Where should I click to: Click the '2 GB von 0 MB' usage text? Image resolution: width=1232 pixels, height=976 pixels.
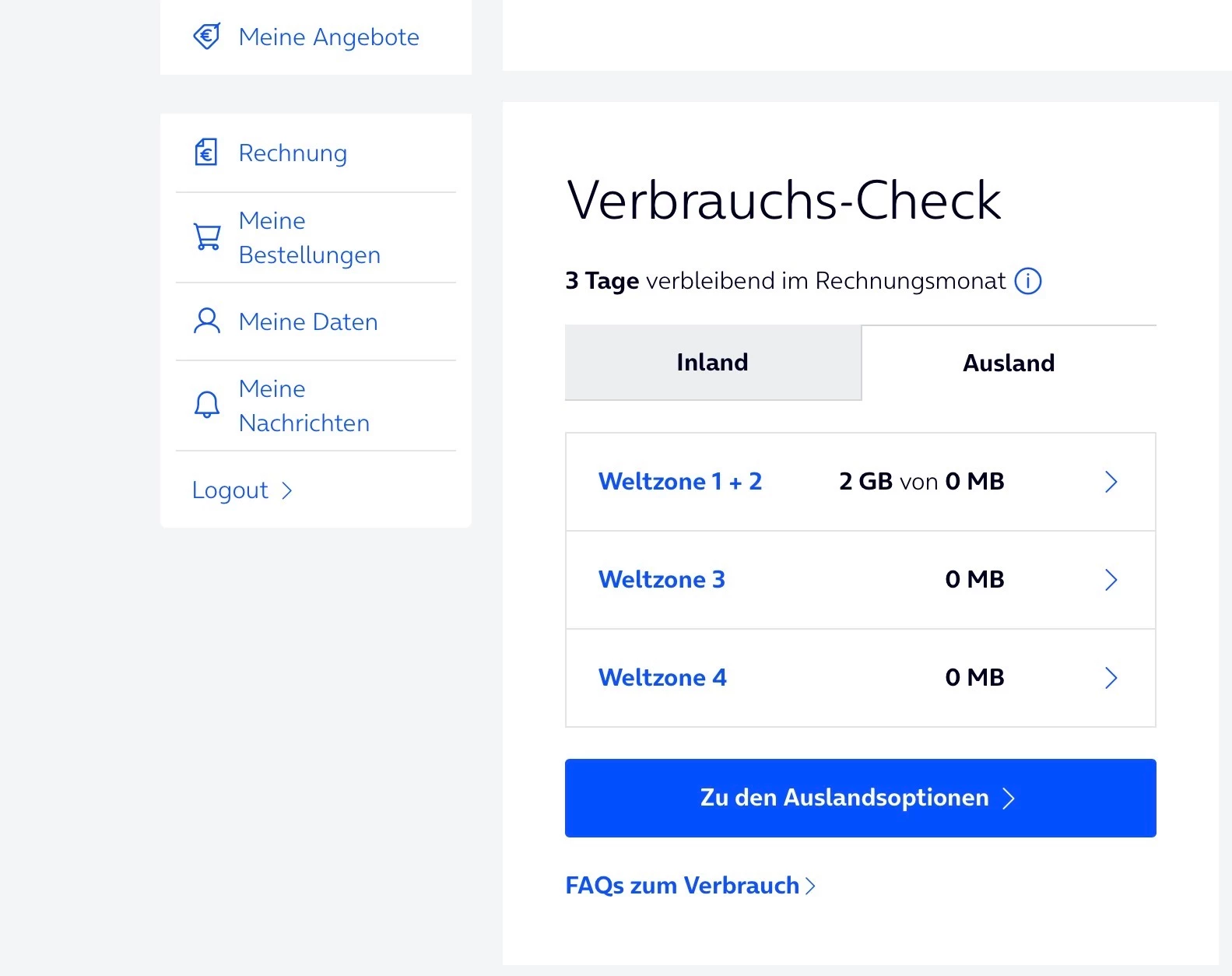921,482
